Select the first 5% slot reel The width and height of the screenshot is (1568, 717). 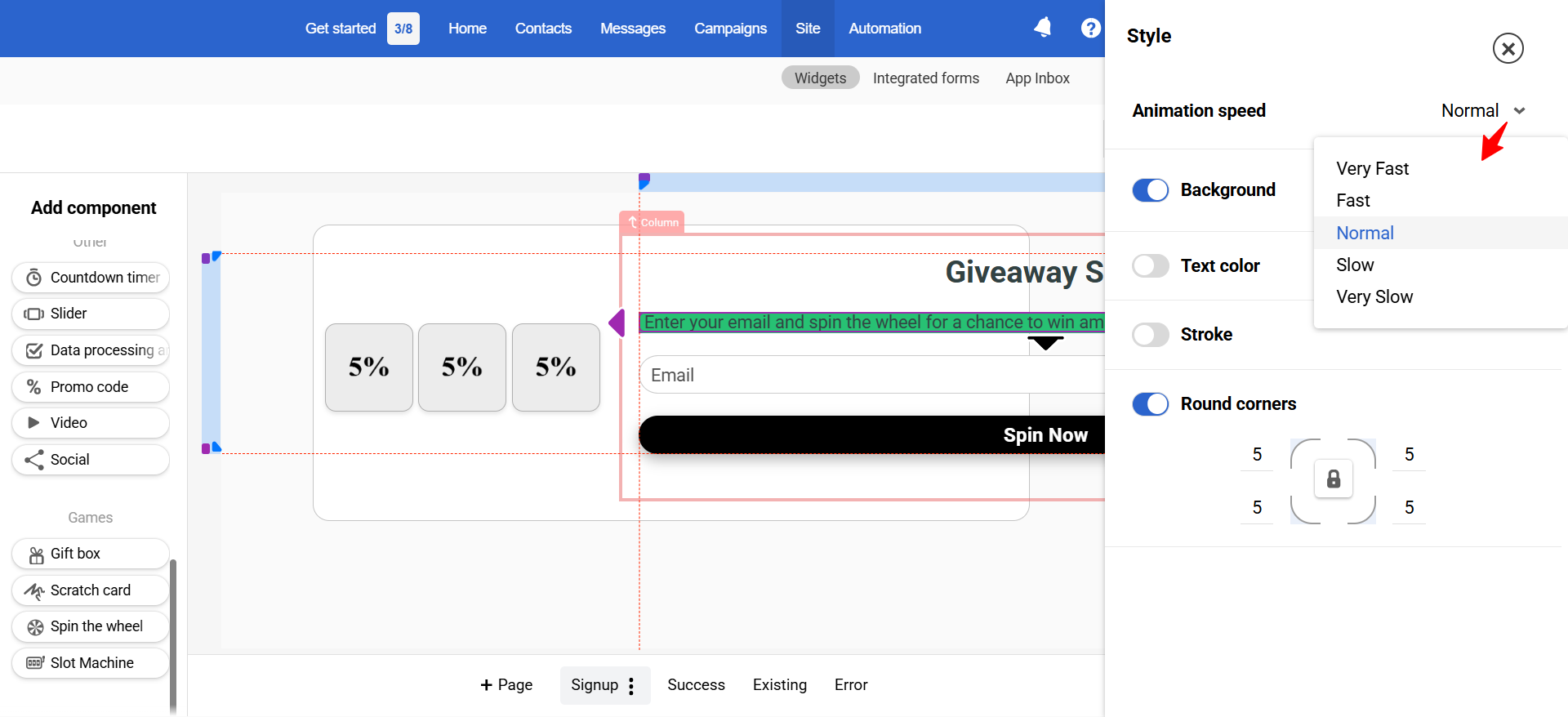369,367
